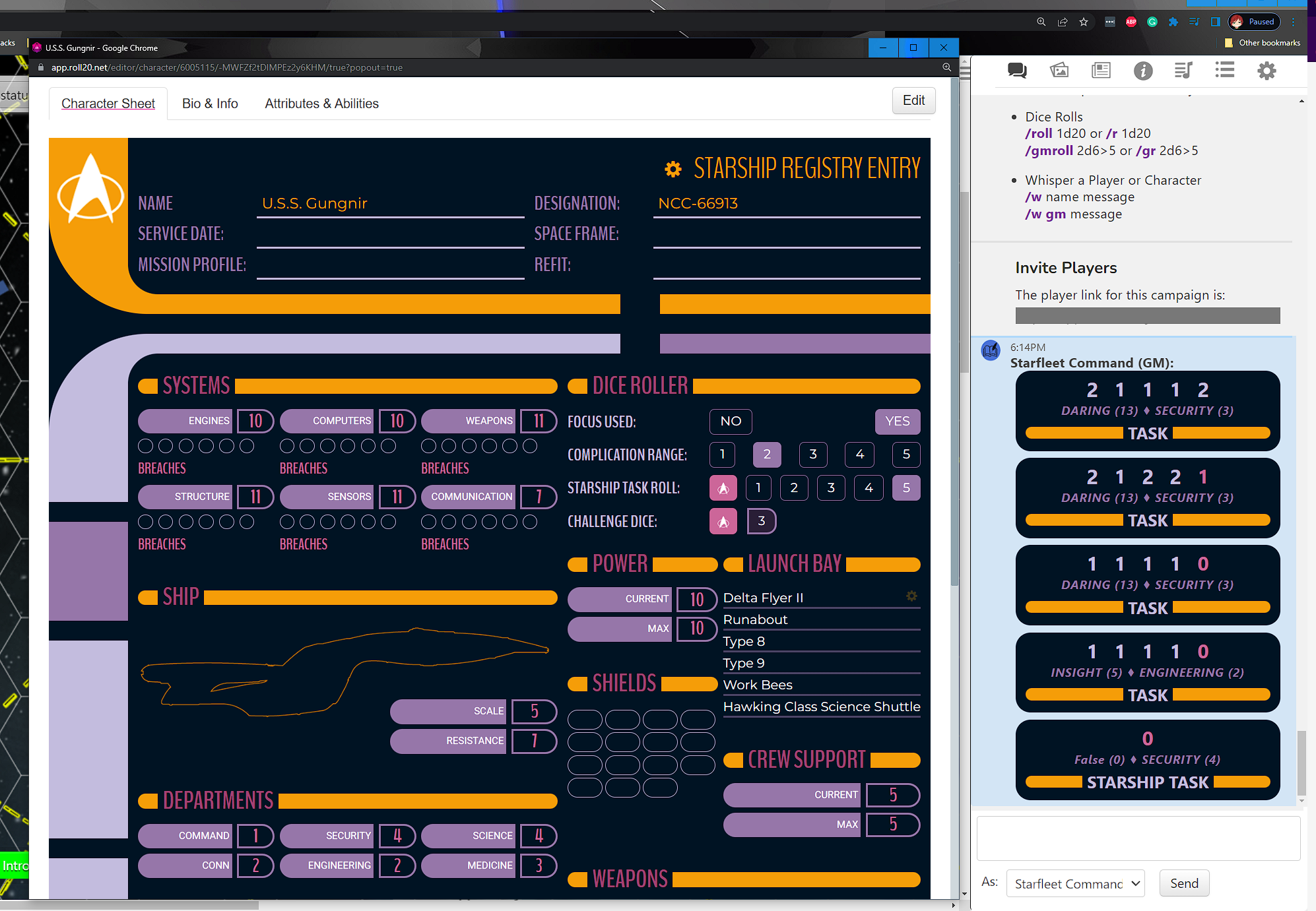Click the Edit button on character sheet

914,100
